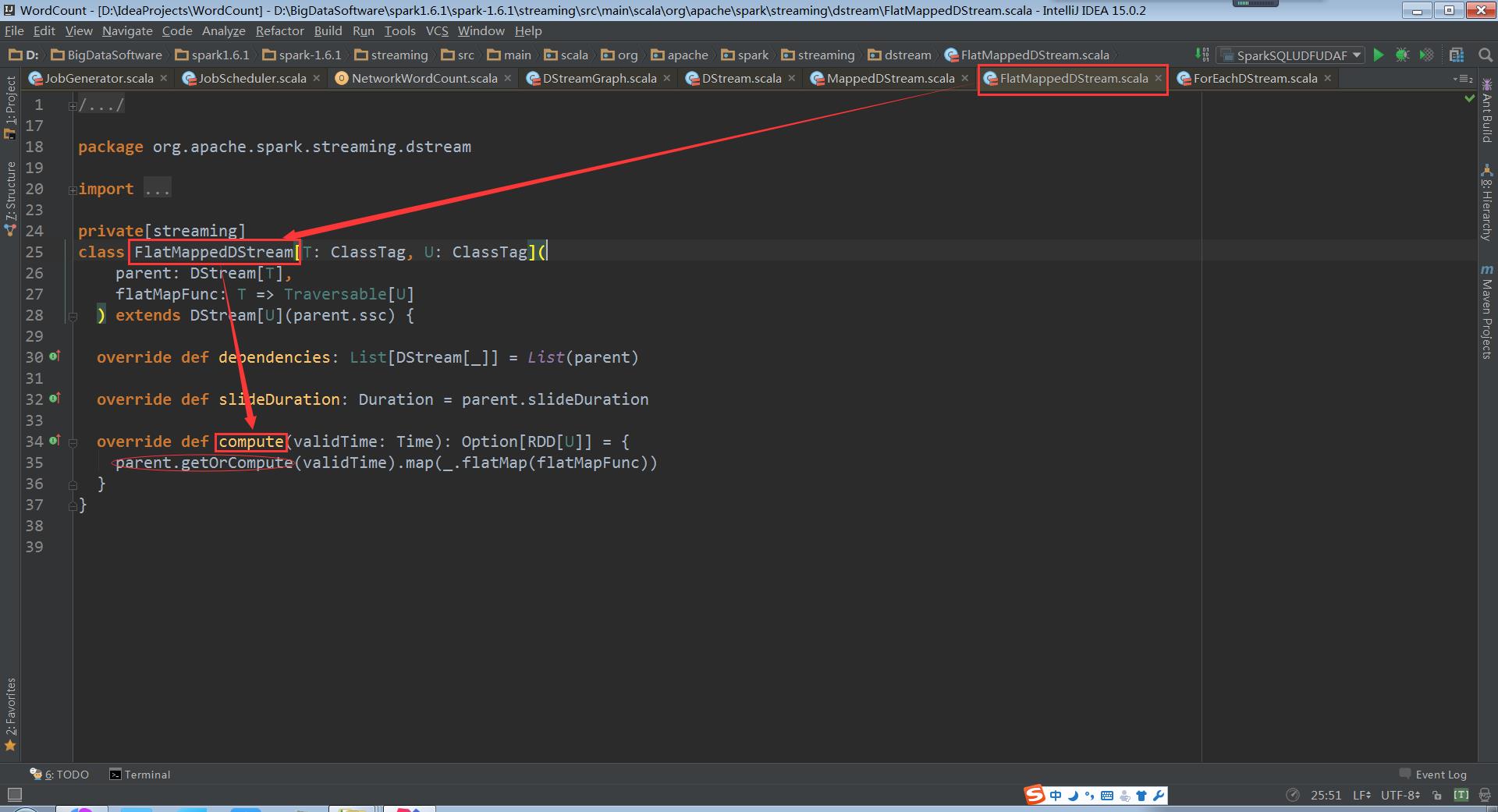Expand the folded comment on line 1
The height and width of the screenshot is (812, 1498).
click(73, 105)
